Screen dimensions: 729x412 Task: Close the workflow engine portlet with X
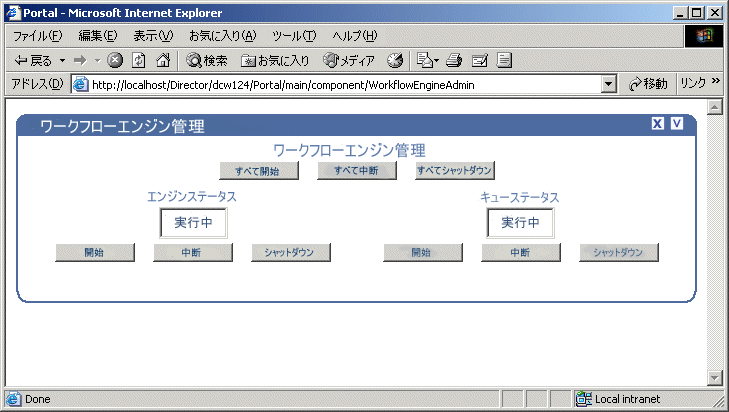tap(657, 124)
